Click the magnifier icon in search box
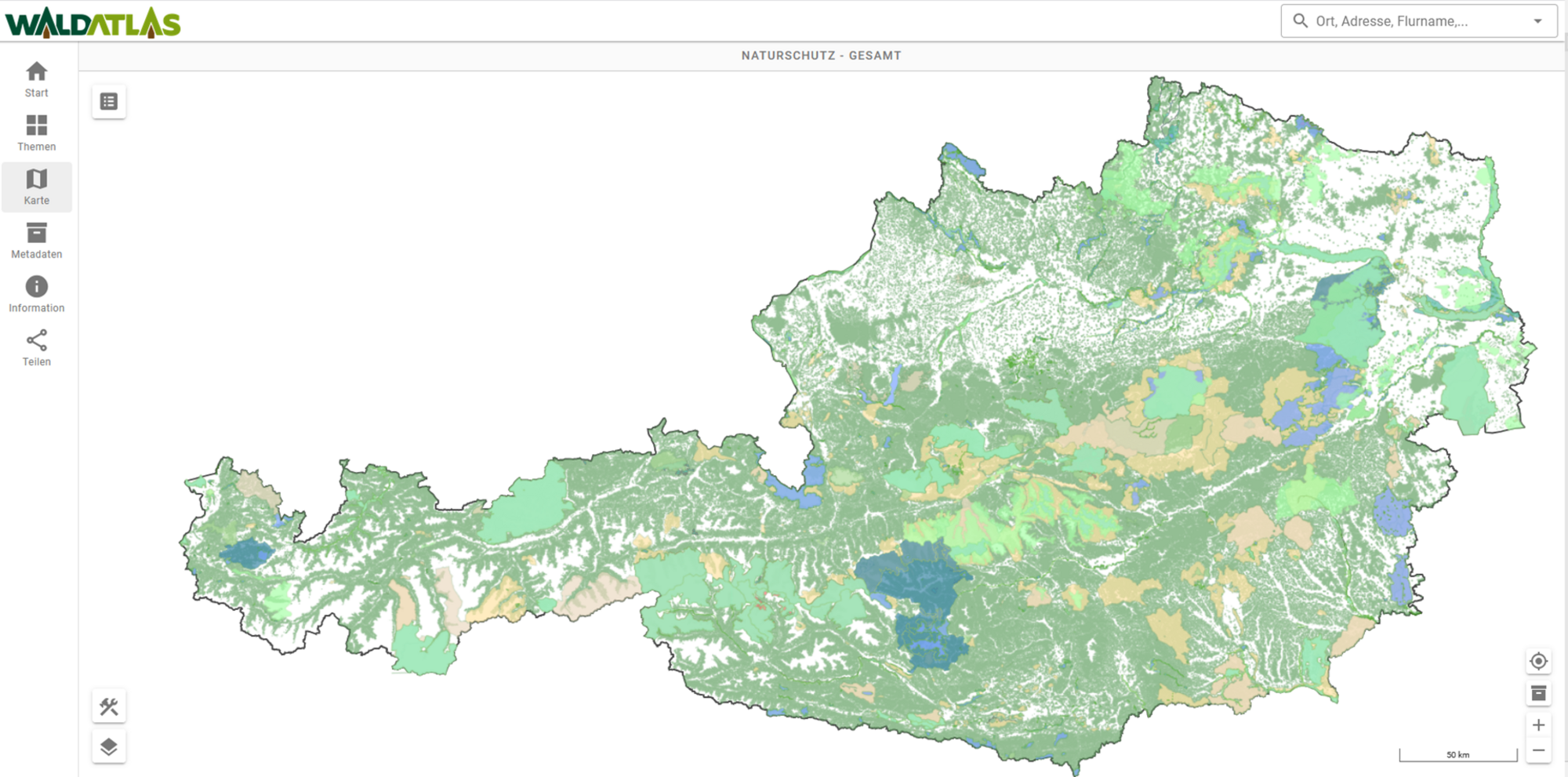 [x=1300, y=21]
